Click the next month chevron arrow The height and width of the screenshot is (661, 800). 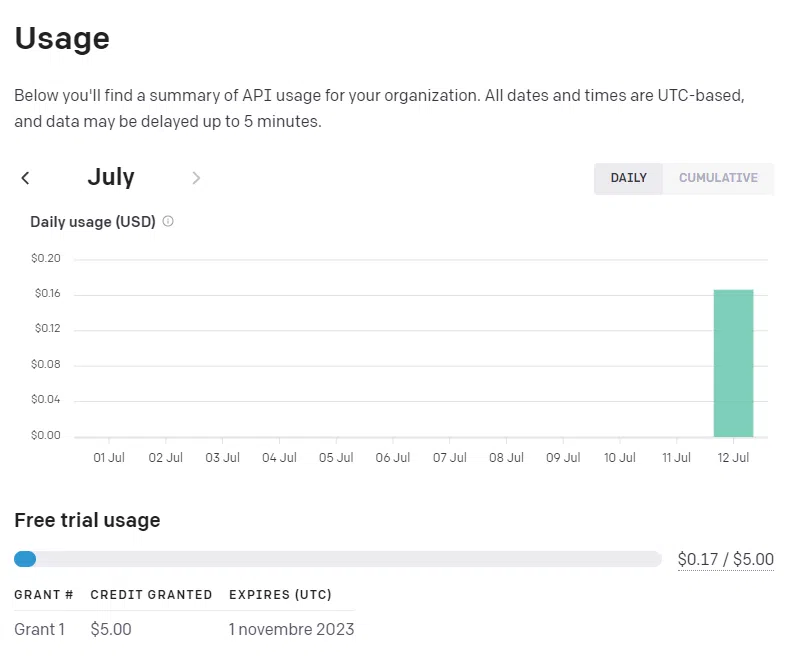196,178
